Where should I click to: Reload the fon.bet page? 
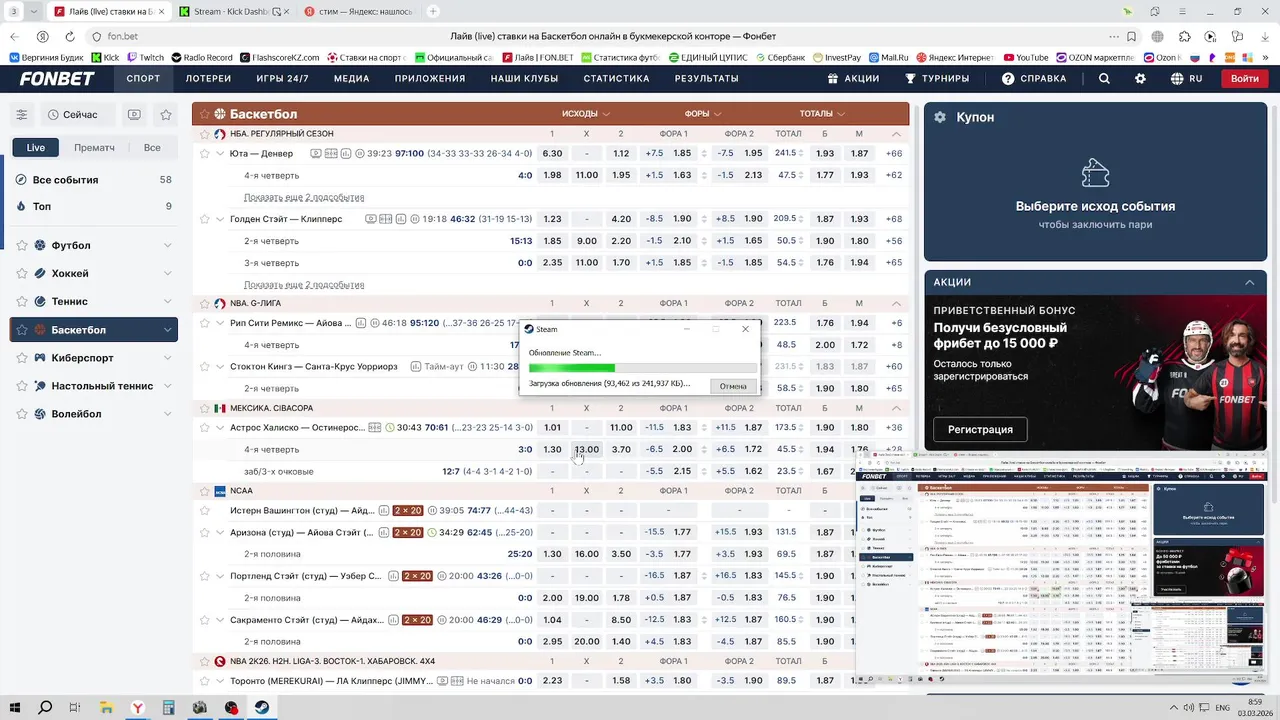[x=68, y=37]
